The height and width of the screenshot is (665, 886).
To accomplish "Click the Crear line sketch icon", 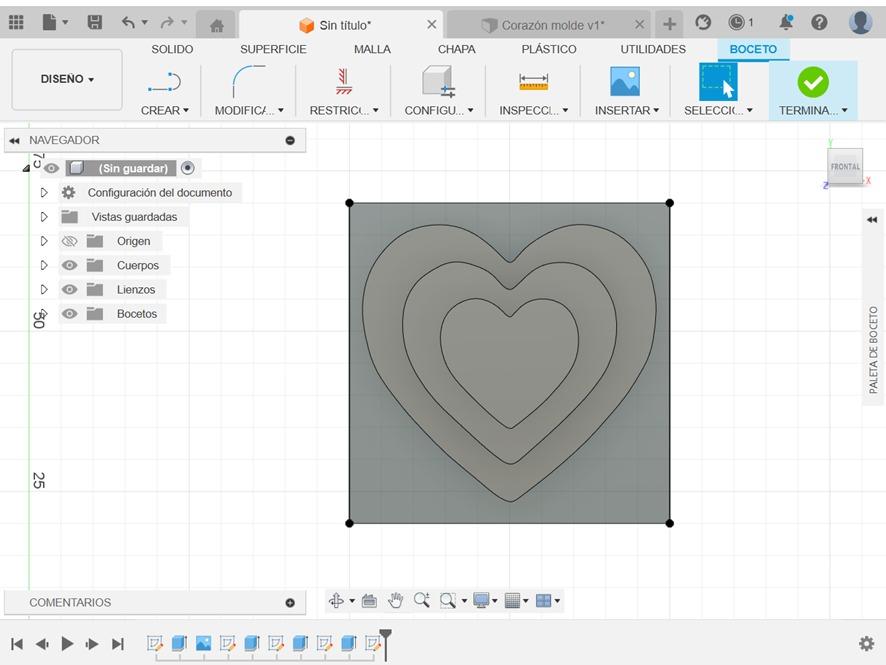I will pos(164,82).
